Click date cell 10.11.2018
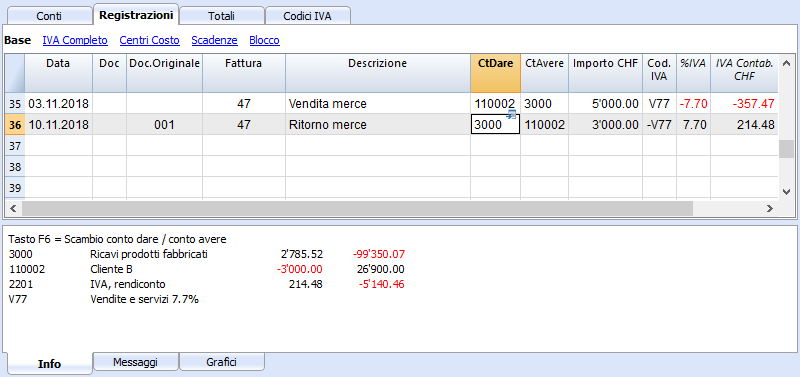 (x=58, y=125)
